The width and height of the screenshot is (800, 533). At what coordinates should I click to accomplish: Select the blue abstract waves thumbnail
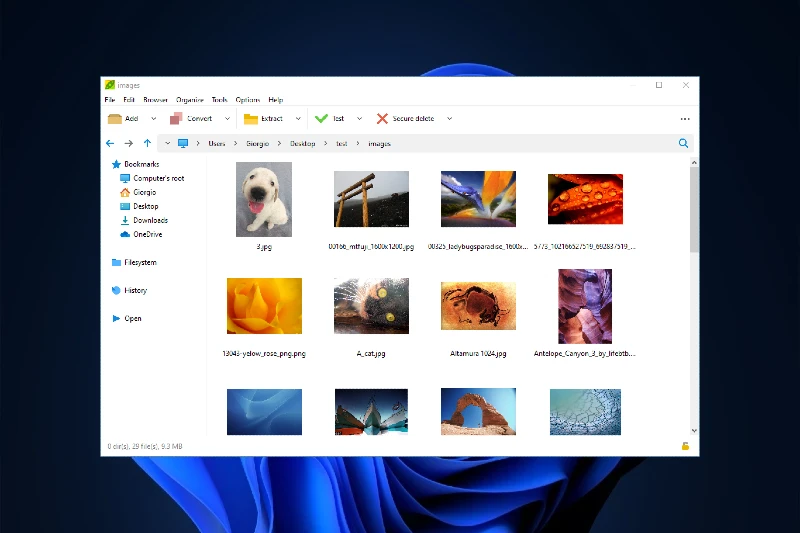(x=264, y=412)
